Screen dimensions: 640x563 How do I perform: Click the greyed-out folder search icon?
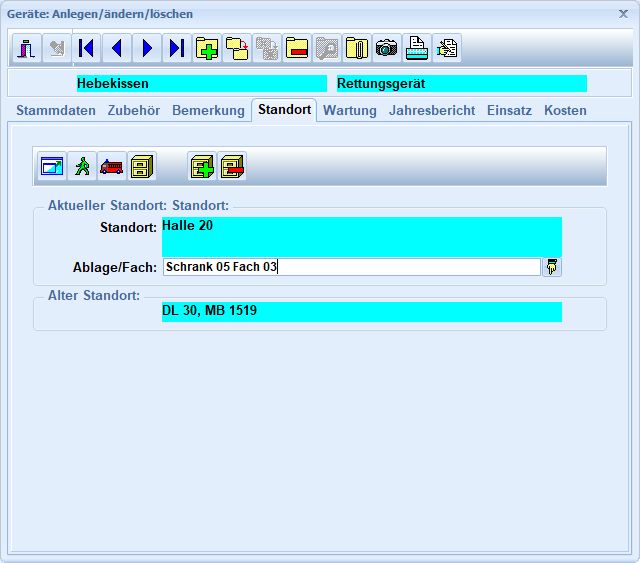tap(327, 48)
